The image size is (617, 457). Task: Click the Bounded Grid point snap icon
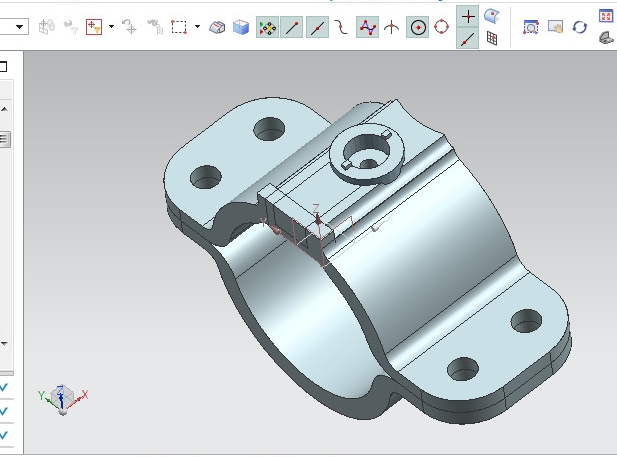coord(492,38)
